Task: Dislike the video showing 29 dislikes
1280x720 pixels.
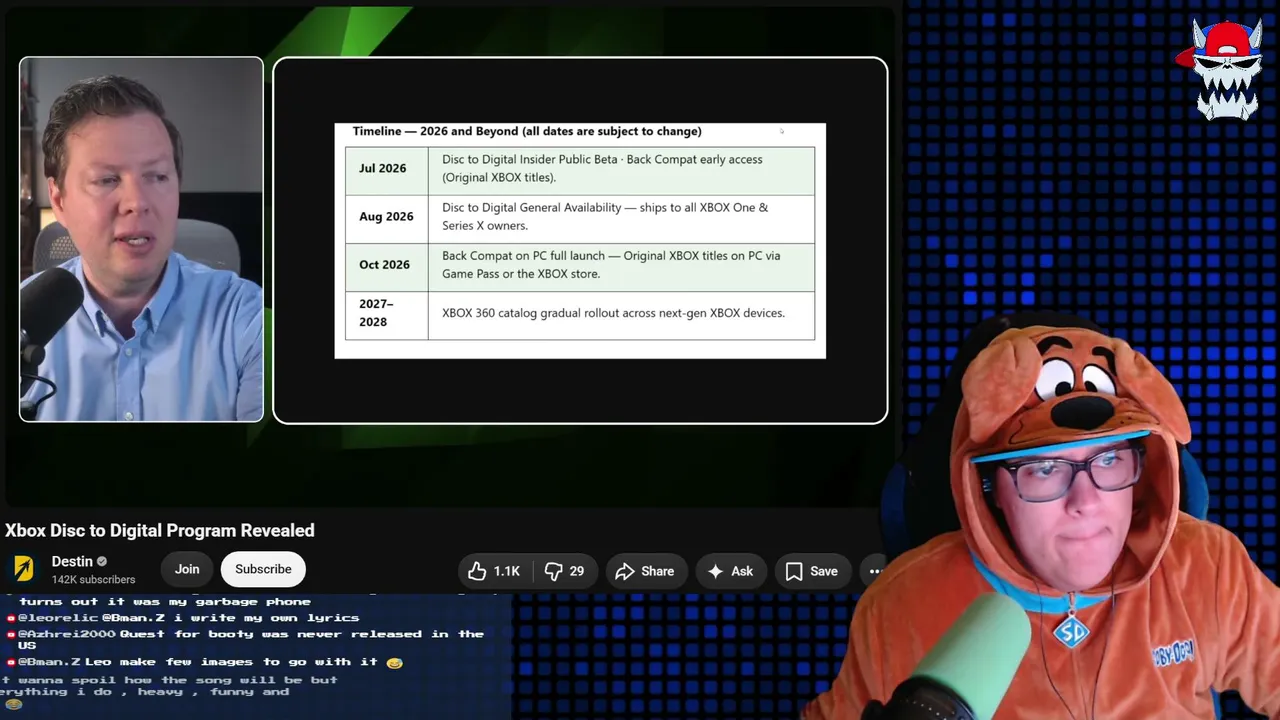Action: (x=565, y=571)
